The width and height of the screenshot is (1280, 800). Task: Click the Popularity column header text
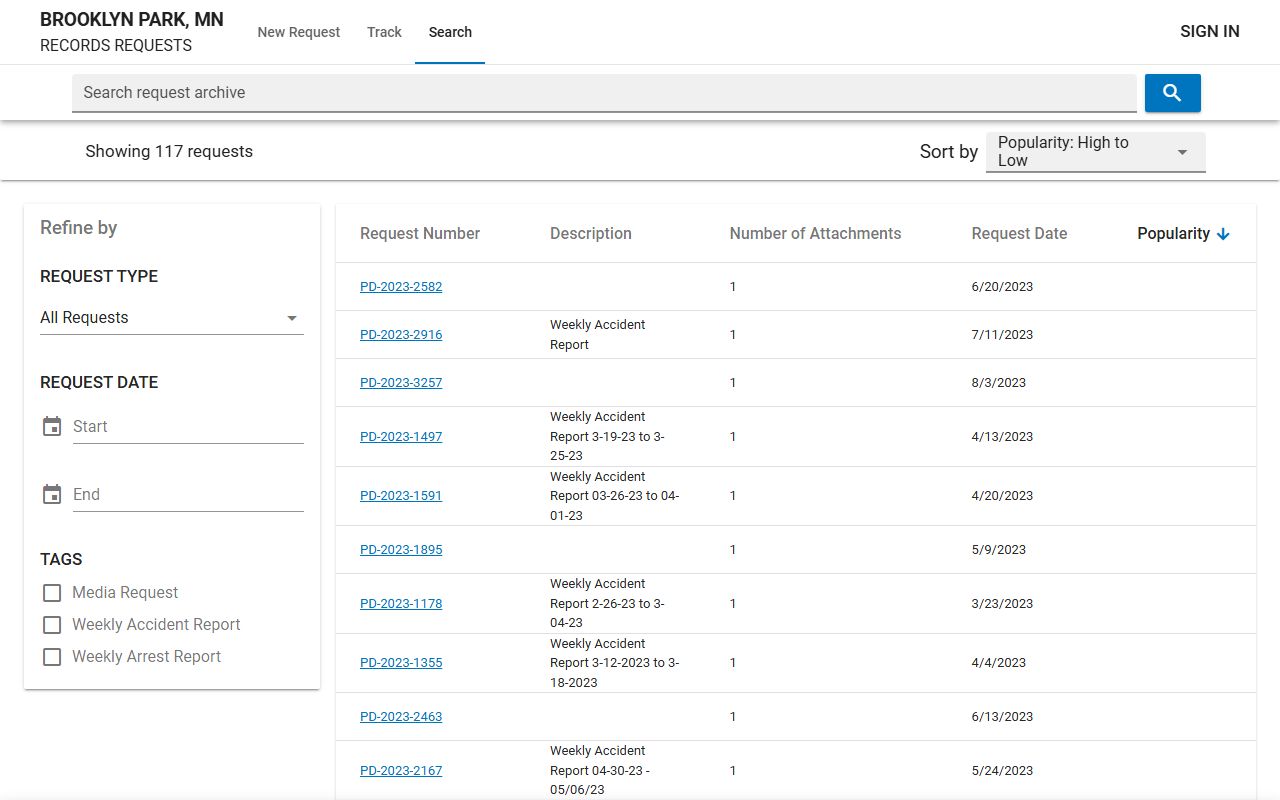pos(1174,234)
